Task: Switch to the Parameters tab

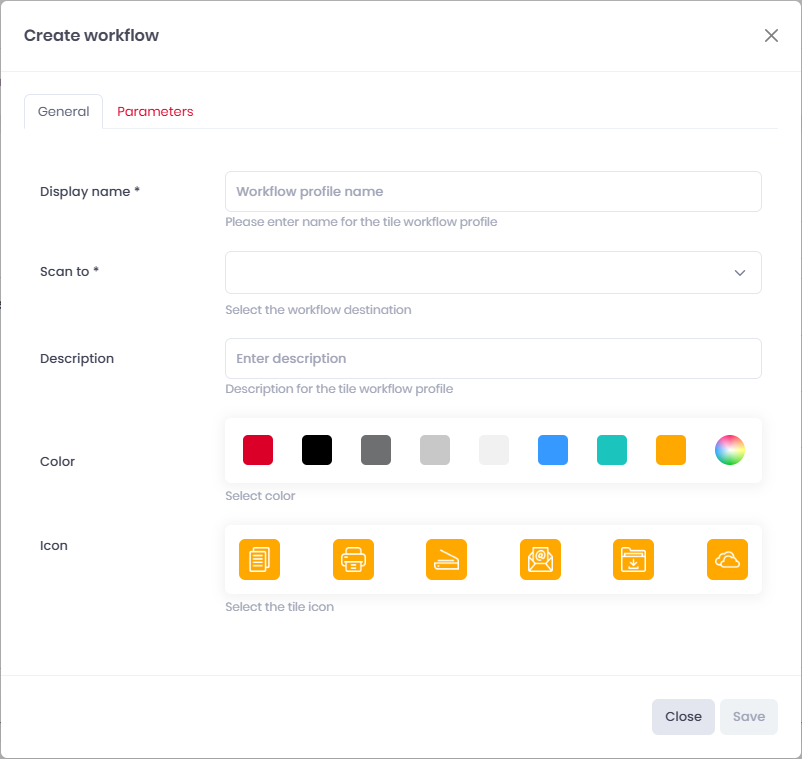Action: click(155, 111)
